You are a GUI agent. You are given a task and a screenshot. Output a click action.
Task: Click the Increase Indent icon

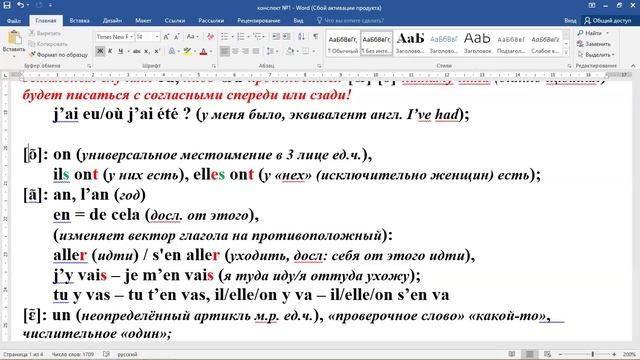[x=287, y=37]
